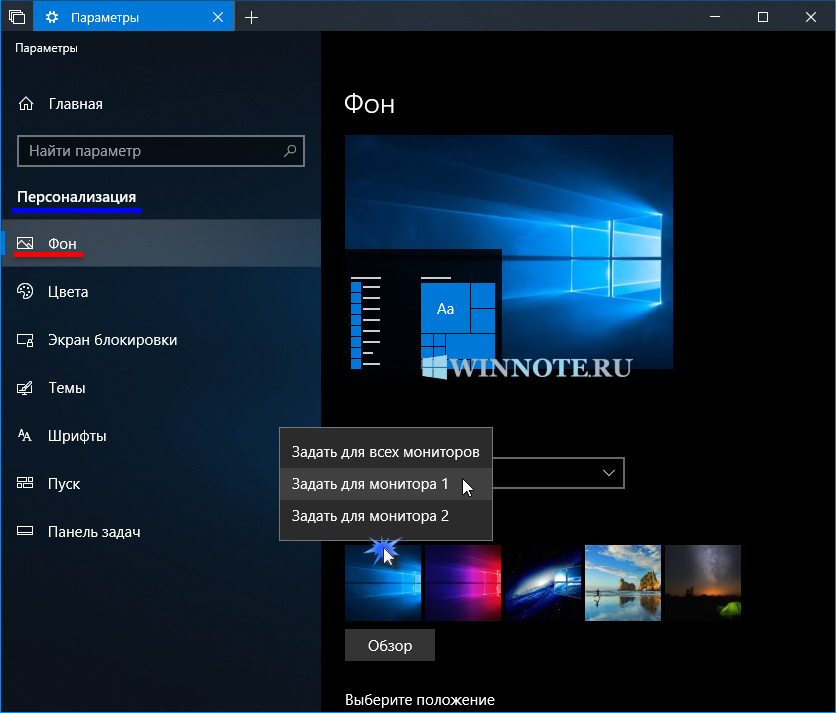Viewport: 836px width, 713px height.
Task: Pick the night sky tent wallpaper thumbnail
Action: 703,583
